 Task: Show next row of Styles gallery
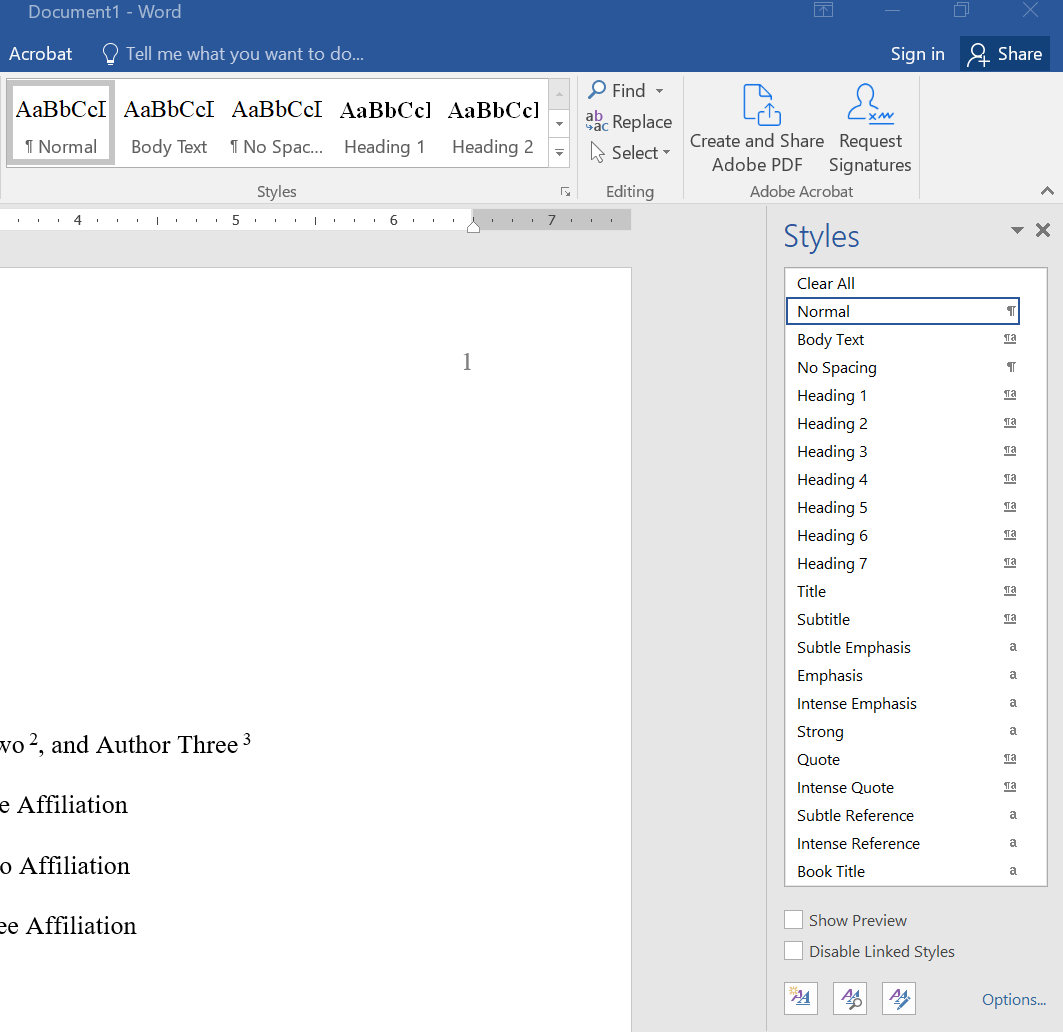(x=559, y=123)
